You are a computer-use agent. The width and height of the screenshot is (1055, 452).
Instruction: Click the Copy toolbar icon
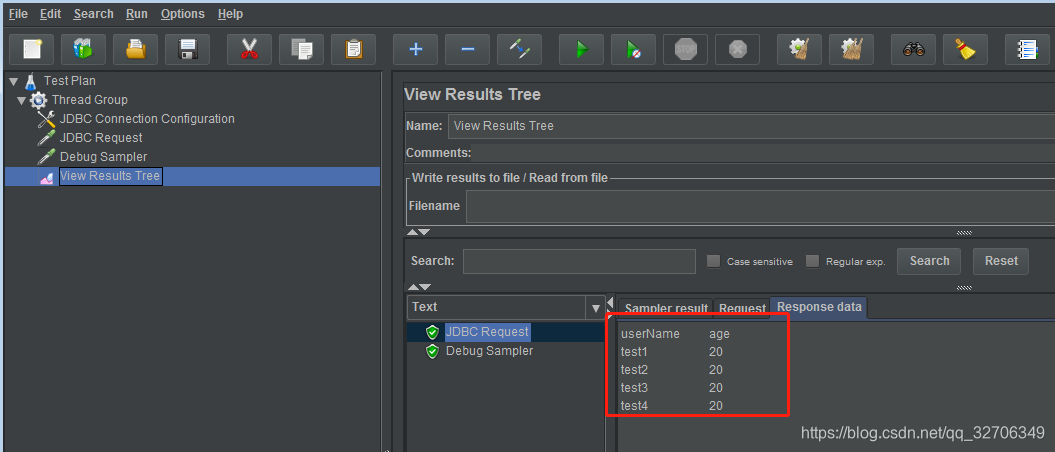[x=301, y=49]
